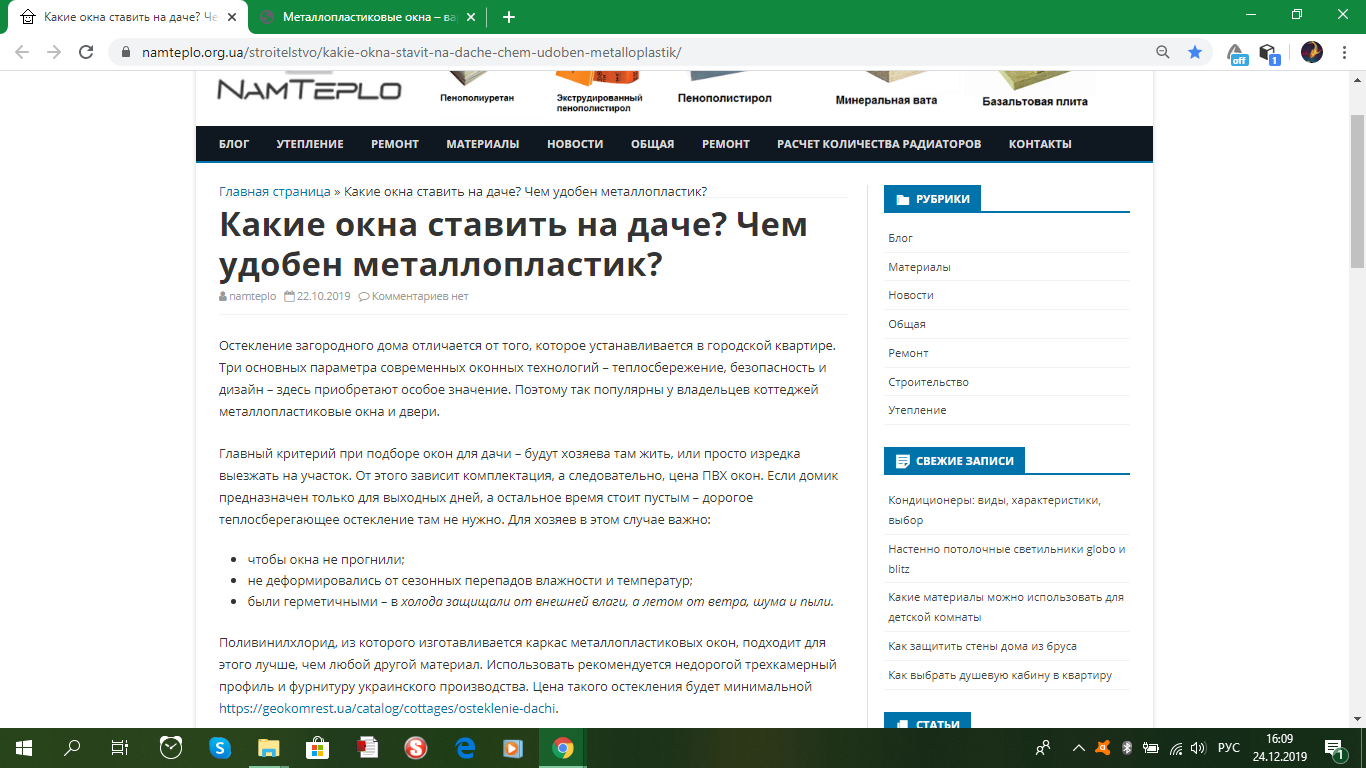Open post about материалы для детской комнаты
The width and height of the screenshot is (1366, 768).
point(1006,607)
